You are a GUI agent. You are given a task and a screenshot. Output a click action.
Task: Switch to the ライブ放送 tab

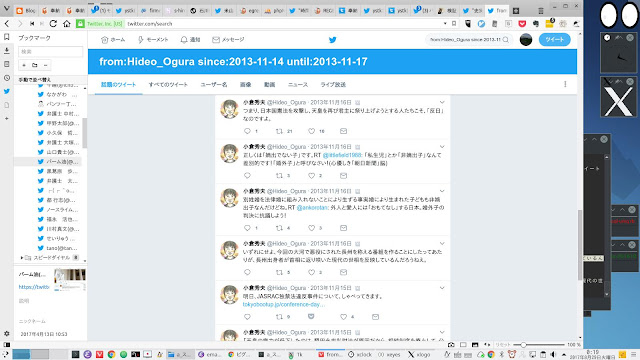(333, 84)
